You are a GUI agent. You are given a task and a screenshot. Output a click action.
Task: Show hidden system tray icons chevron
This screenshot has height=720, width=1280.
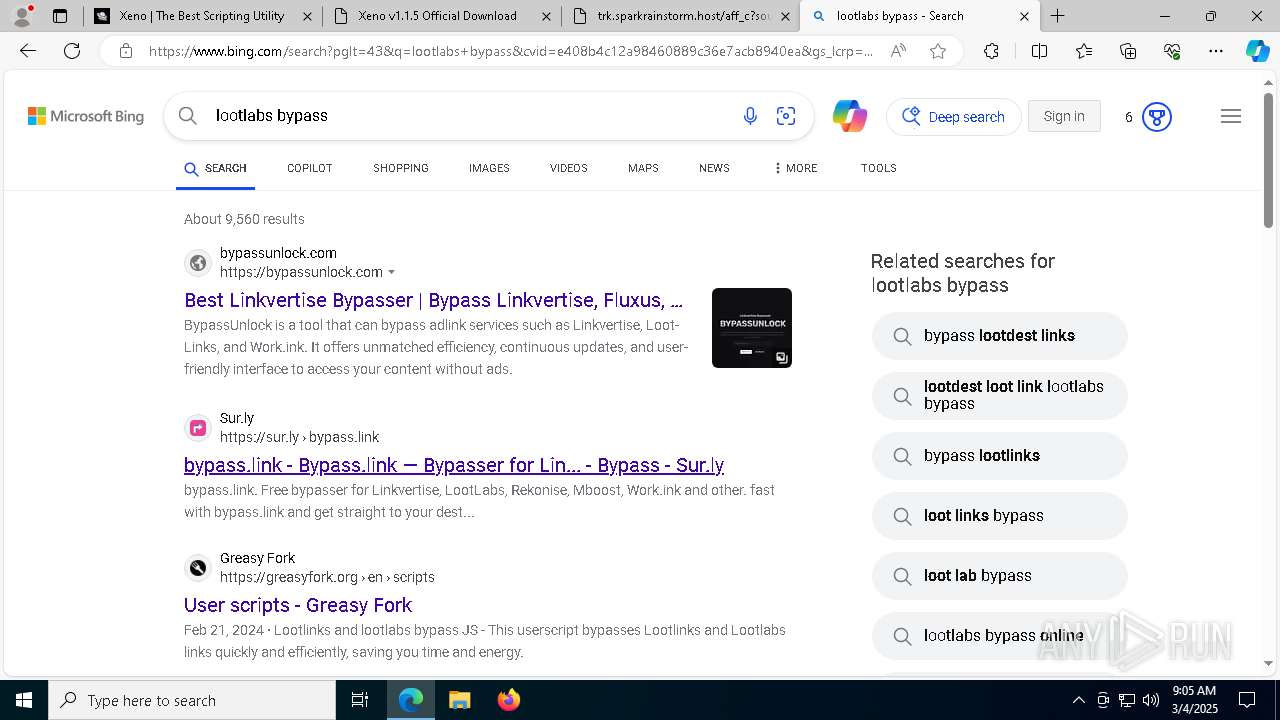[x=1078, y=700]
